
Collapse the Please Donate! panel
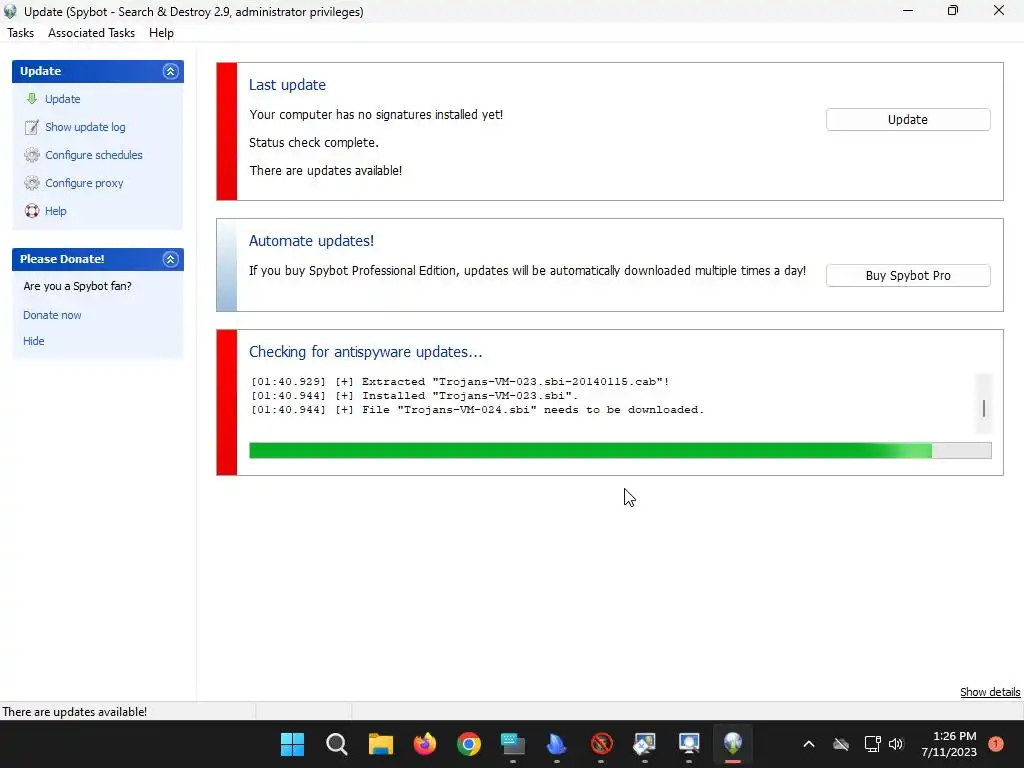point(170,259)
